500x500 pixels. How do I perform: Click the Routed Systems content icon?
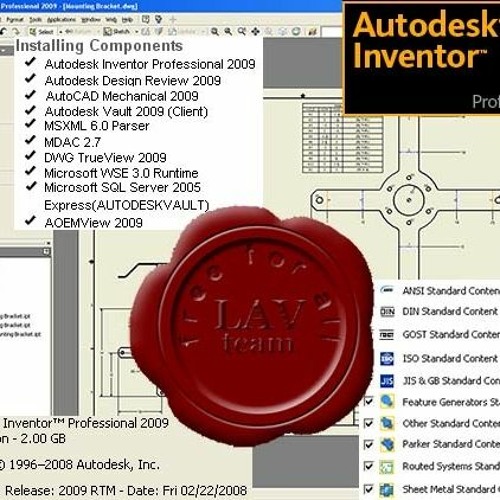[x=387, y=466]
